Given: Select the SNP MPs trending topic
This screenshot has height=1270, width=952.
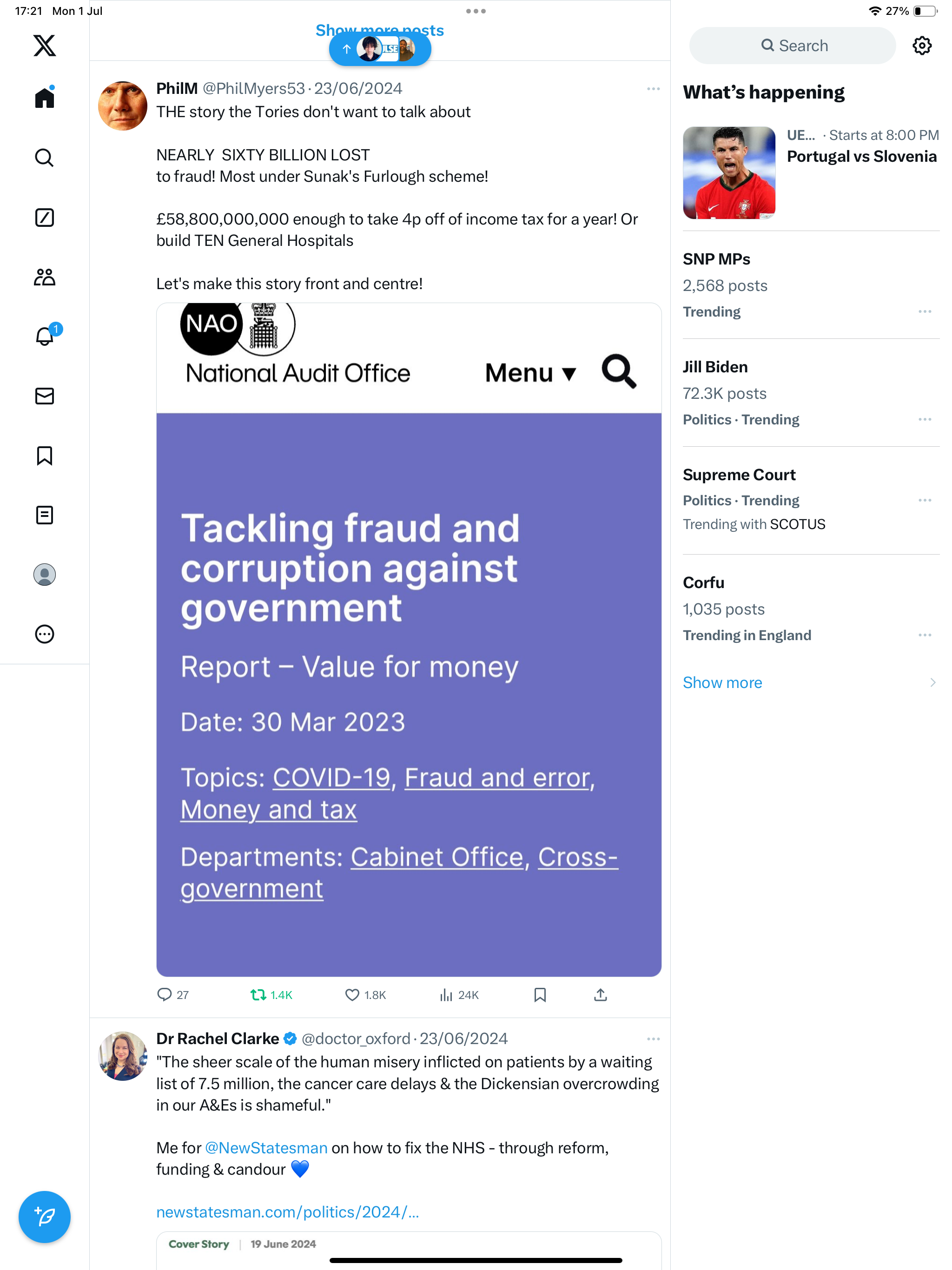Looking at the screenshot, I should coord(716,259).
